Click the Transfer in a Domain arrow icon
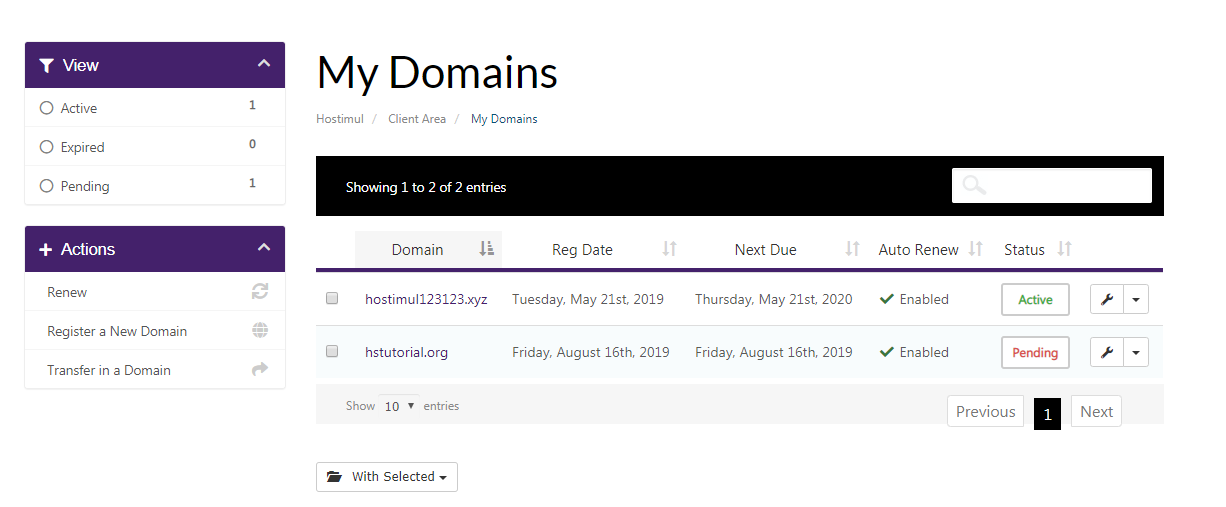Screen dimensions: 1226x507 pyautogui.click(x=260, y=370)
